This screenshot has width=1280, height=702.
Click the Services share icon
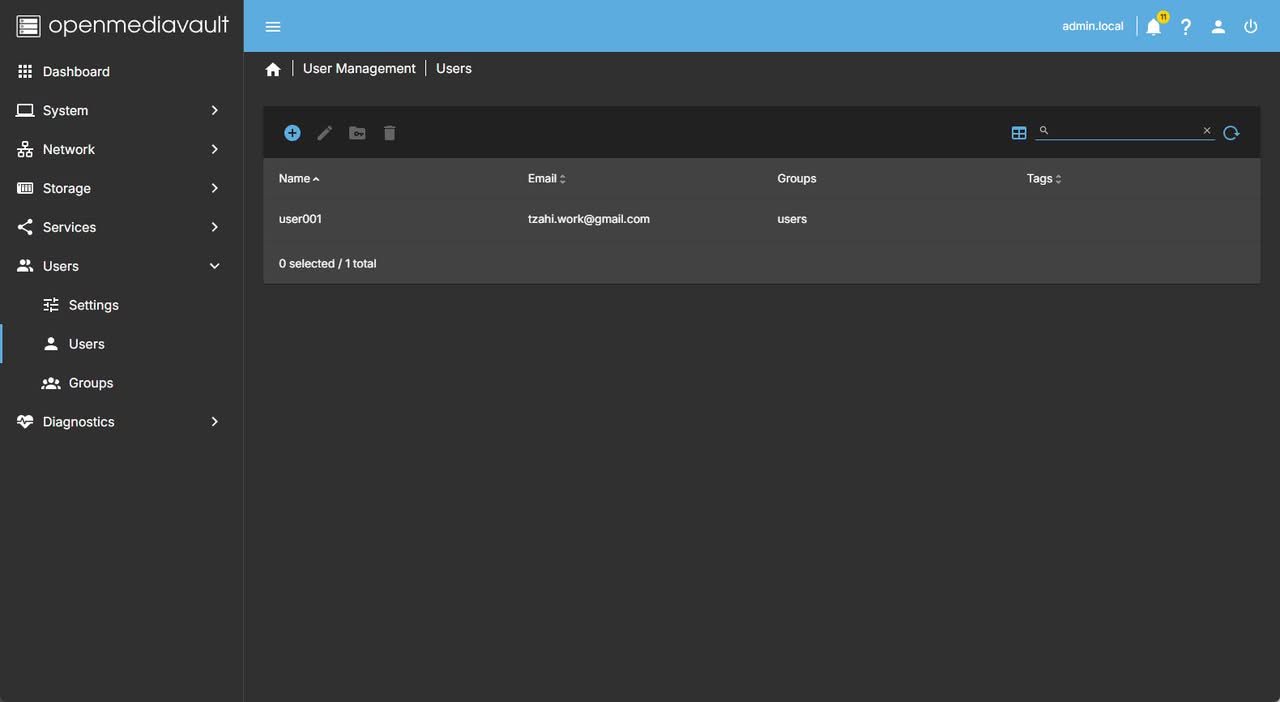[x=25, y=228]
